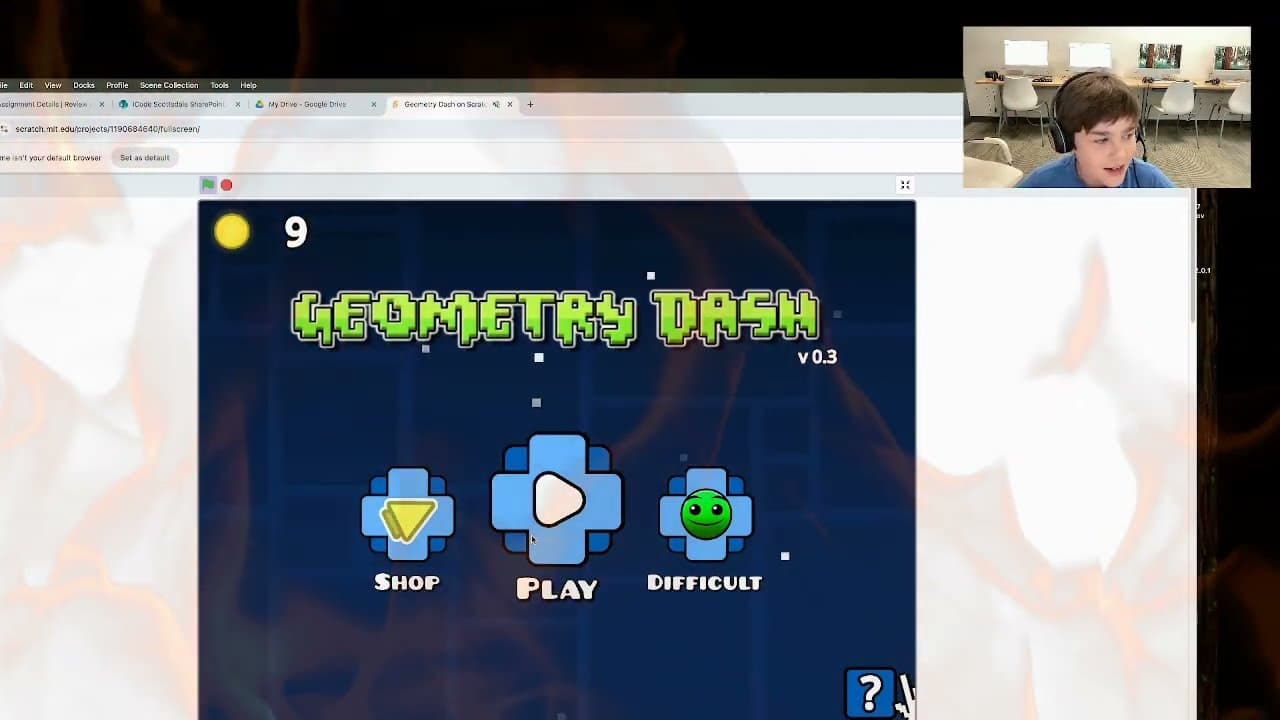
Task: Click the yellow coin icon
Action: 232,232
